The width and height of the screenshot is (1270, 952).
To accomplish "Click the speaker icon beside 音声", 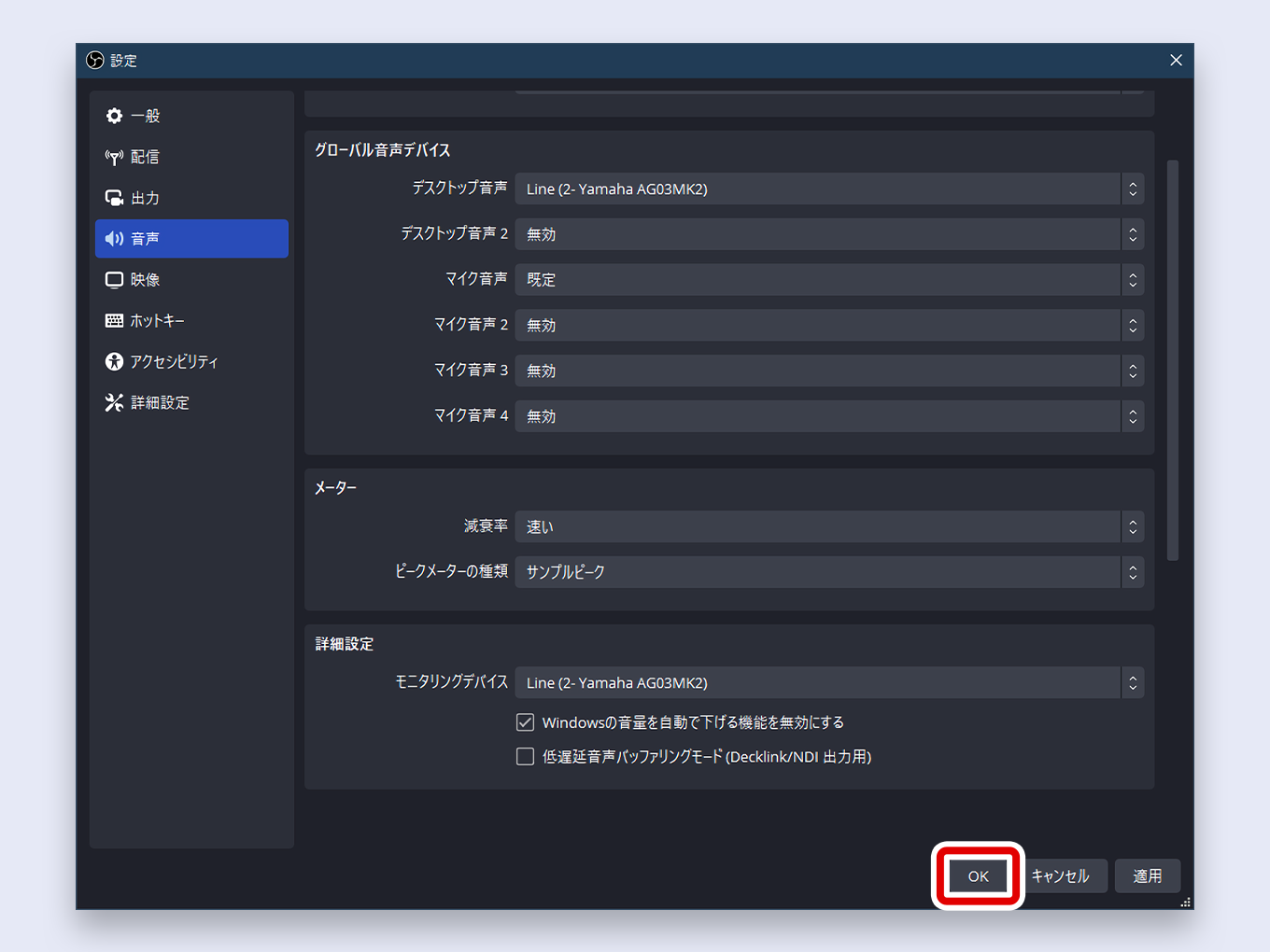I will click(114, 239).
